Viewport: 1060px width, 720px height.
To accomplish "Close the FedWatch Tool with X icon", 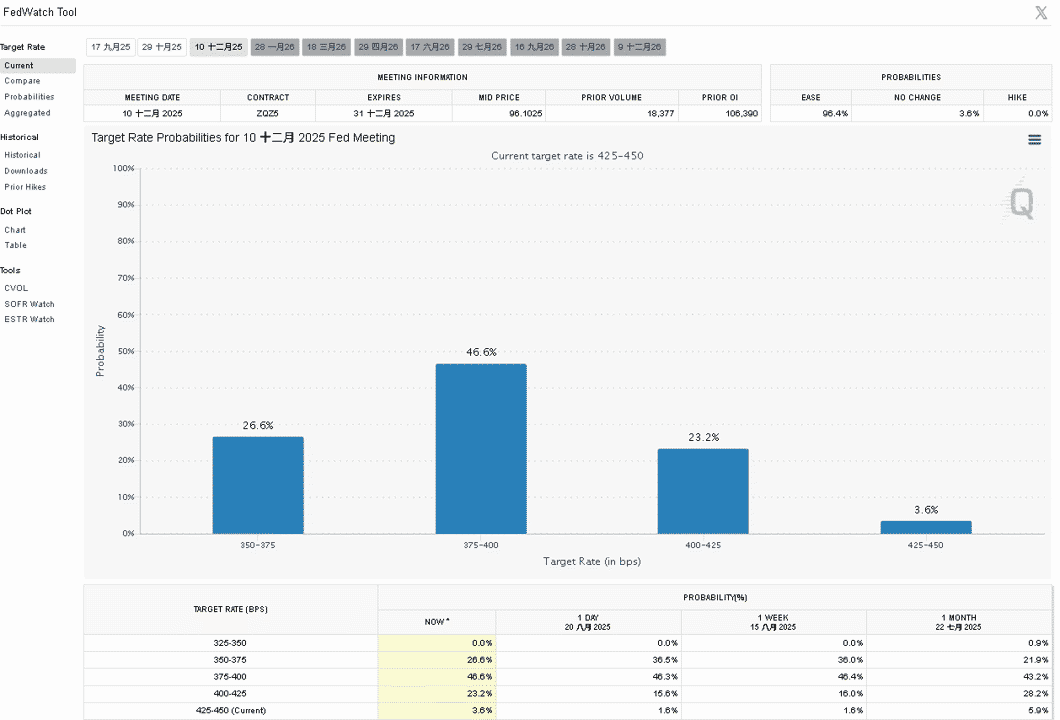I will coord(1041,12).
